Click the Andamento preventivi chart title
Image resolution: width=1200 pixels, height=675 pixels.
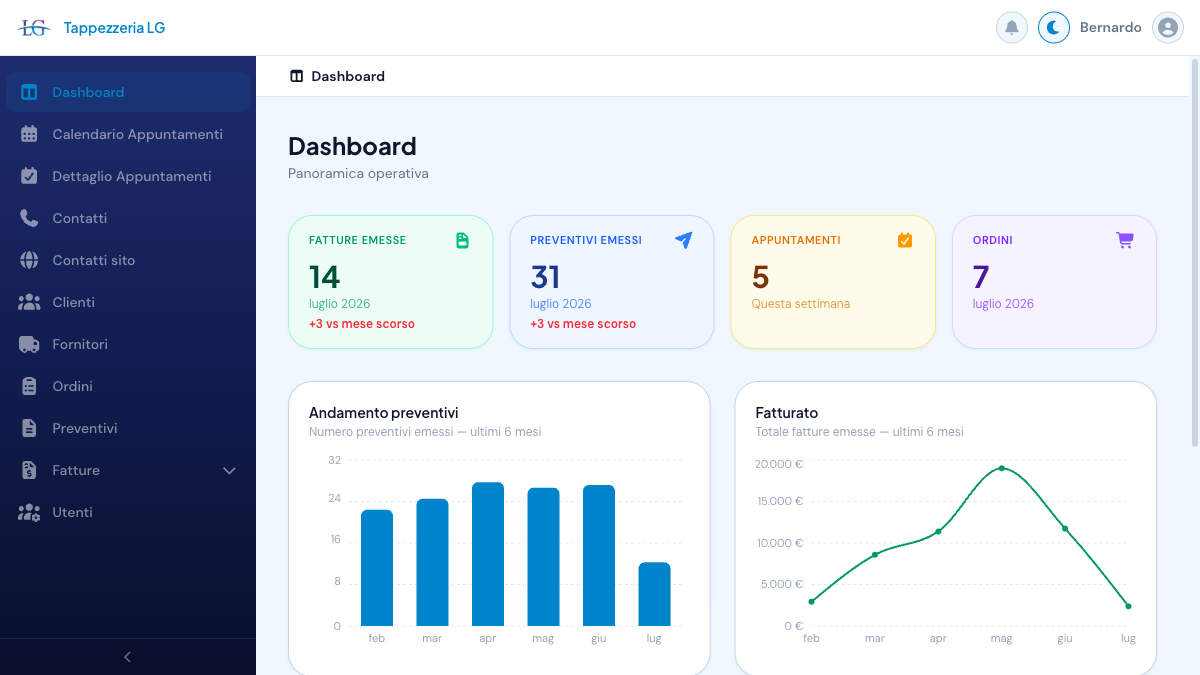384,412
